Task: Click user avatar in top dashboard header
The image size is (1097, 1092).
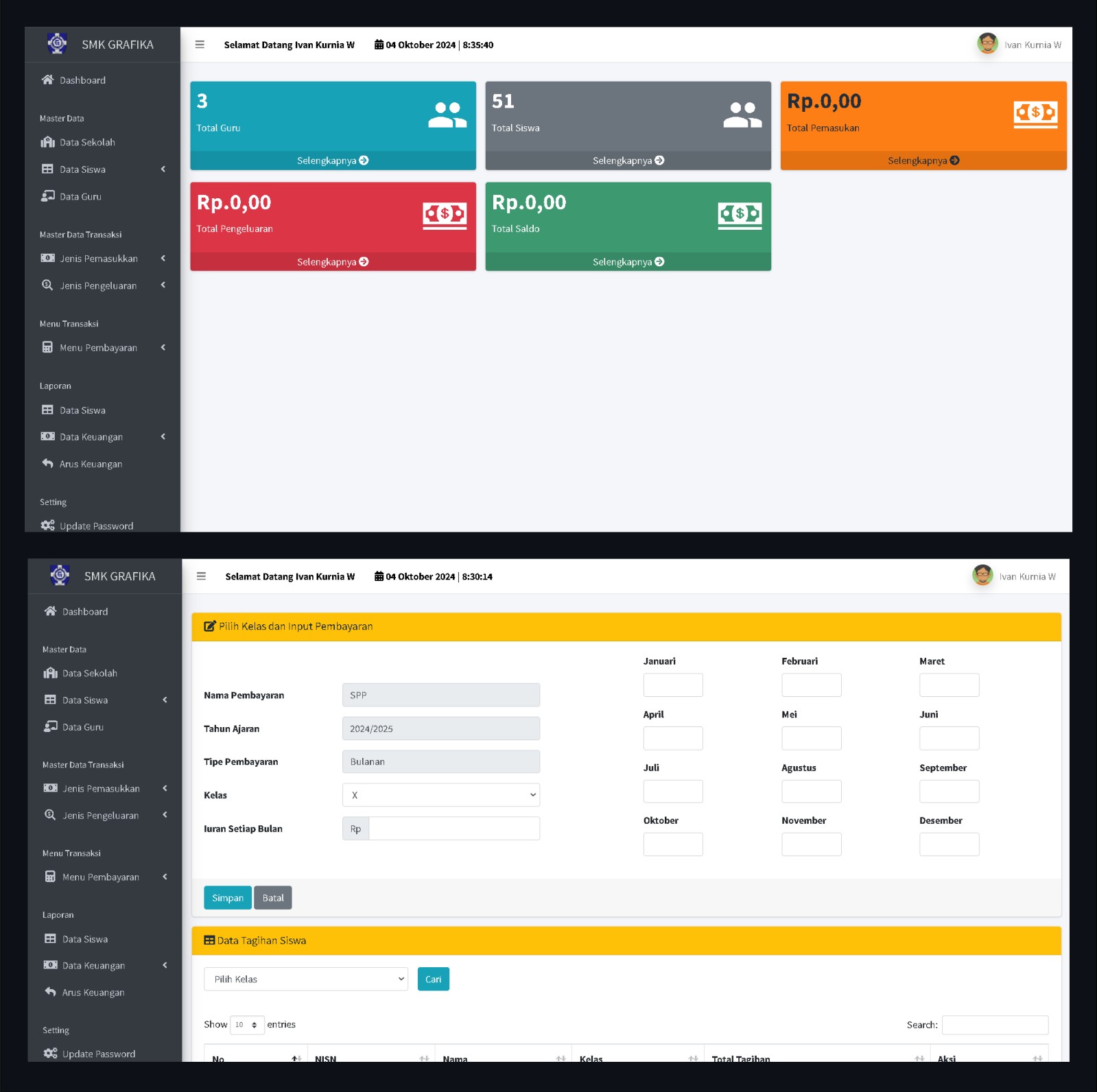Action: (x=987, y=44)
